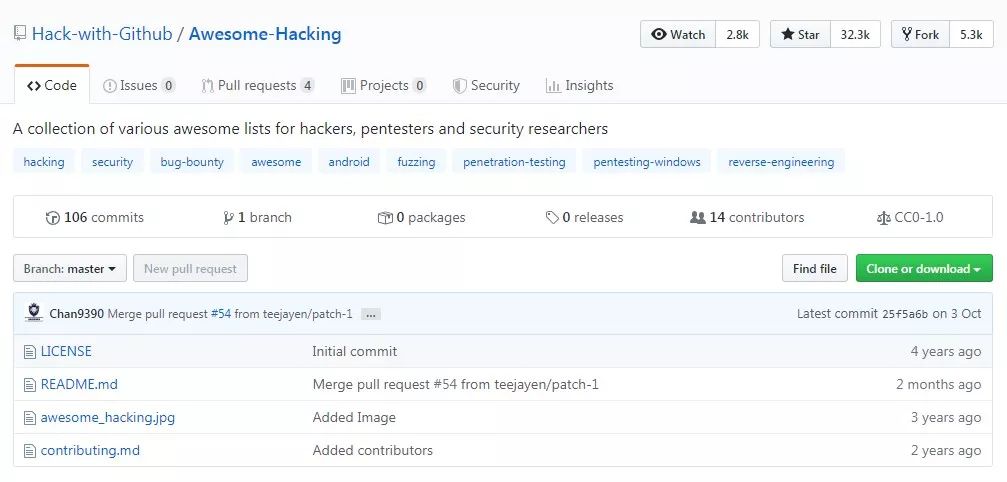Screen dimensions: 1007x482
Task: Switch to the Issues tab
Action: [x=139, y=85]
